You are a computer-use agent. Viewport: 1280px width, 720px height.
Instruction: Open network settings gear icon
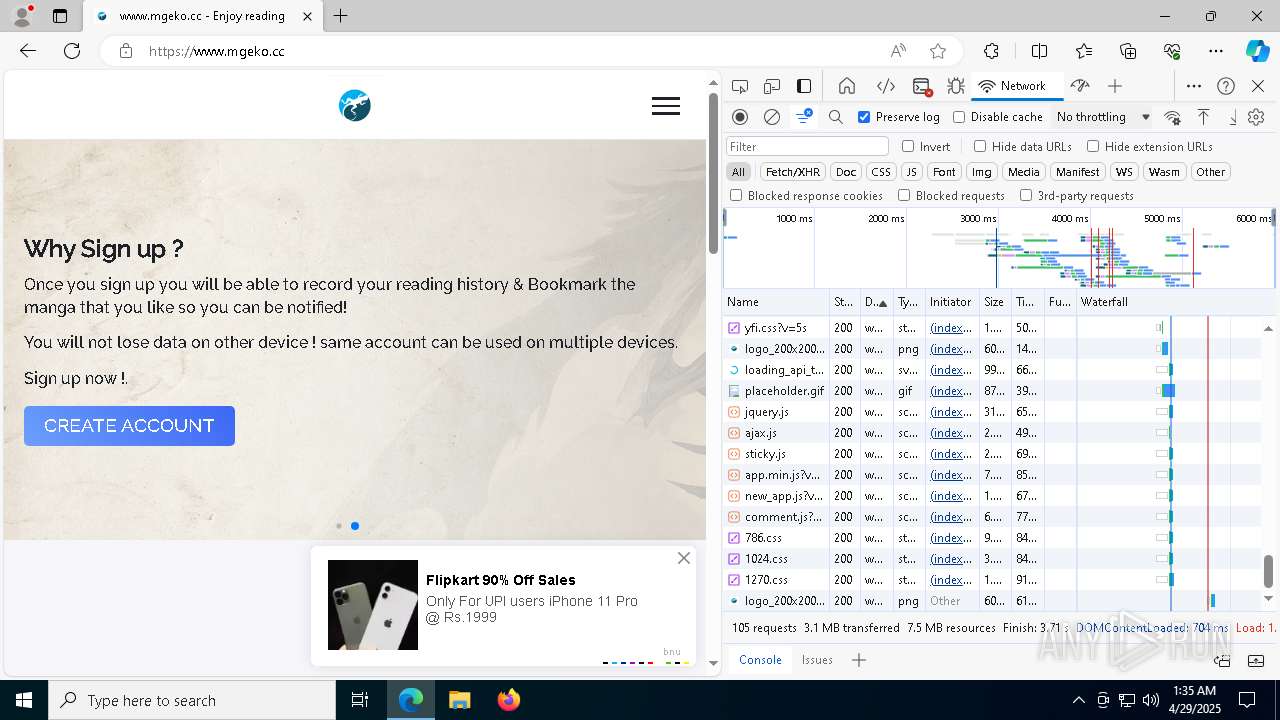tap(1256, 117)
